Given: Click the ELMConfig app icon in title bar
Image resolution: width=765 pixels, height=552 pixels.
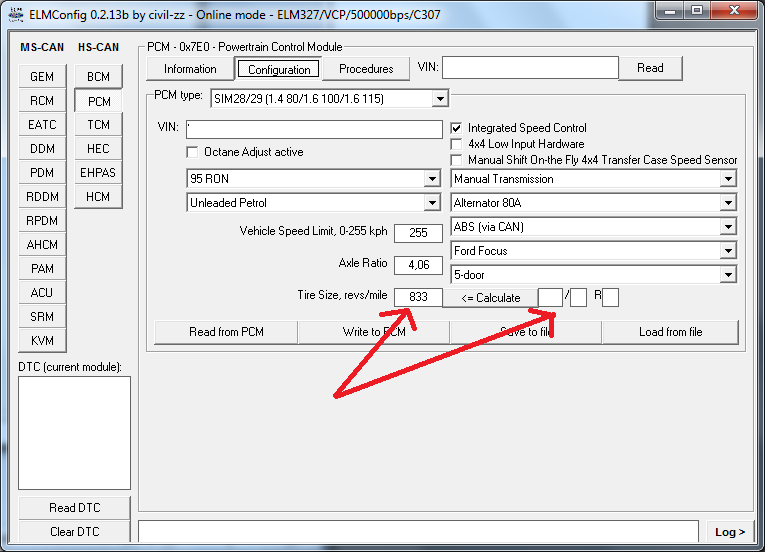Looking at the screenshot, I should click(x=12, y=14).
